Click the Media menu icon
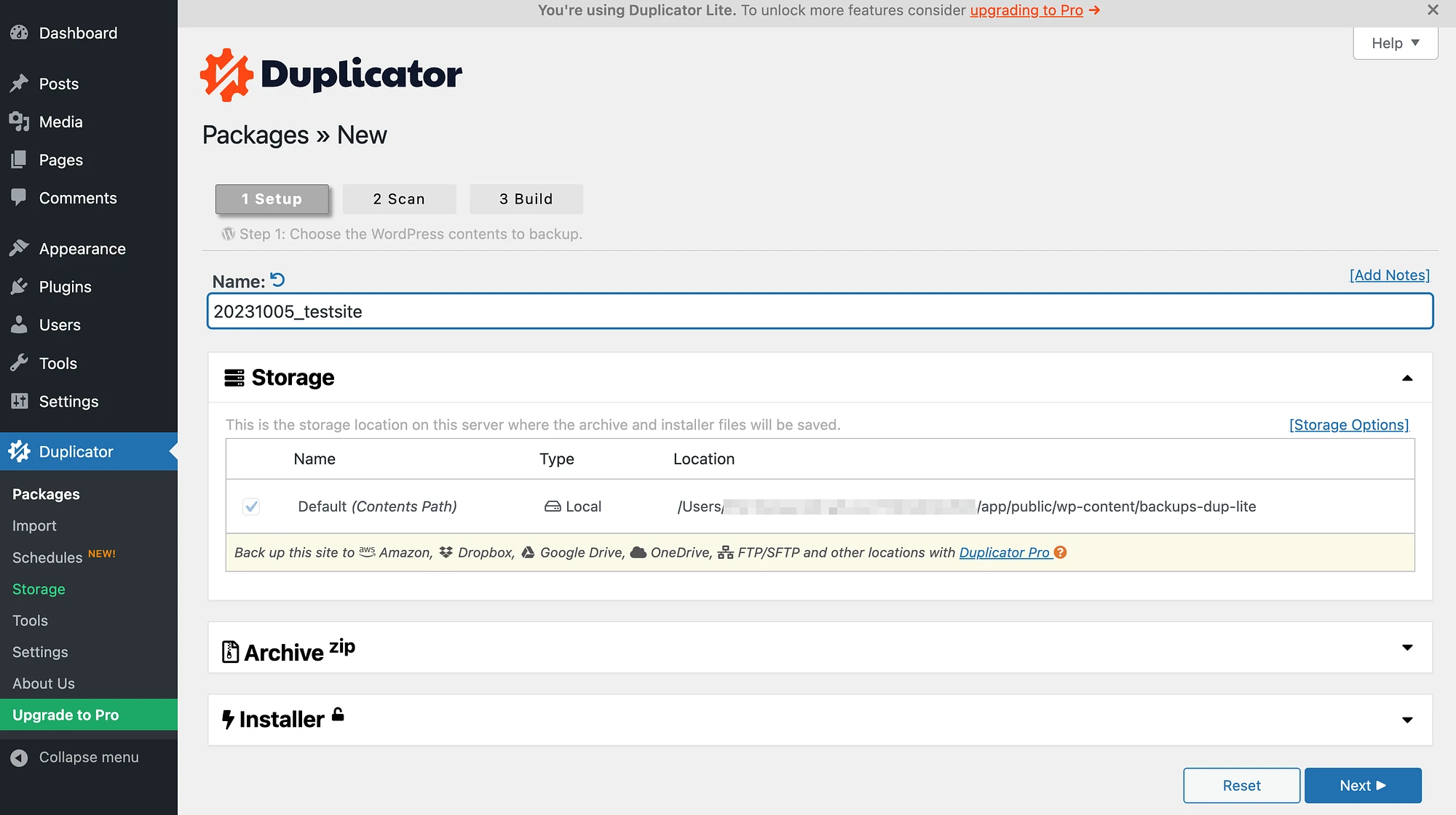1456x815 pixels. pos(18,121)
